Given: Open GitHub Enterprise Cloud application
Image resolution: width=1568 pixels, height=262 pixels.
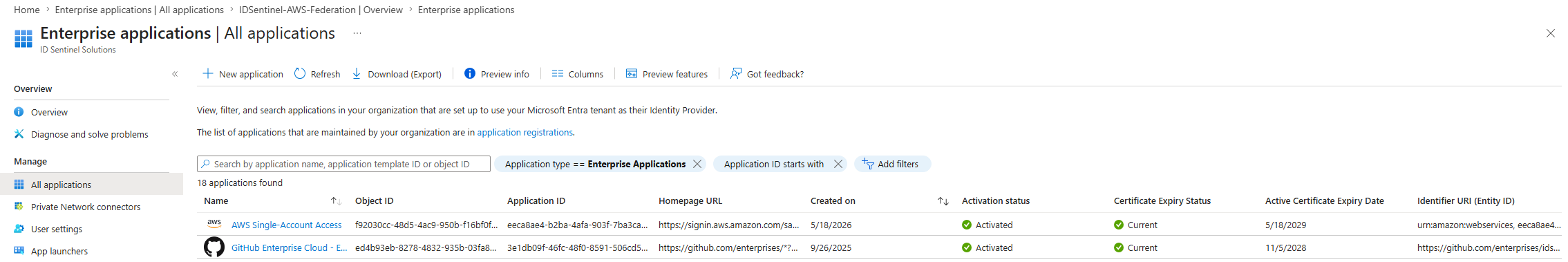Looking at the screenshot, I should [x=290, y=247].
